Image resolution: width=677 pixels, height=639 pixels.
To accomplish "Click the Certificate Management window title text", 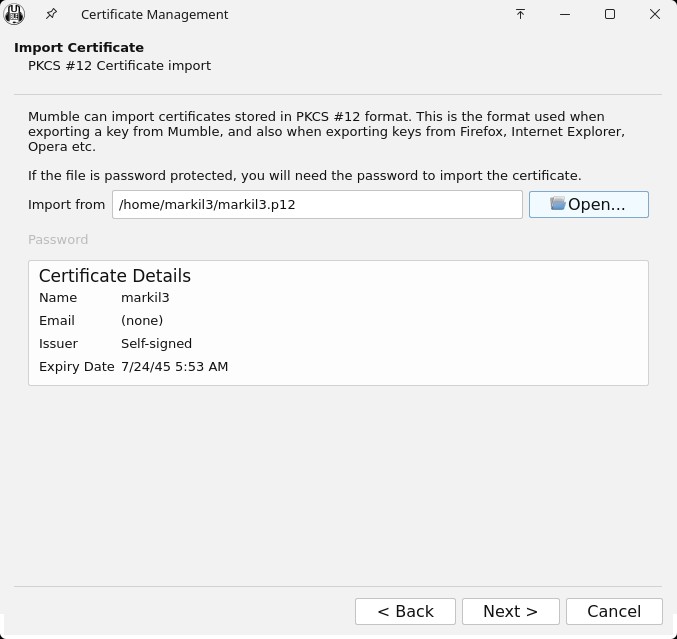I will pos(154,15).
